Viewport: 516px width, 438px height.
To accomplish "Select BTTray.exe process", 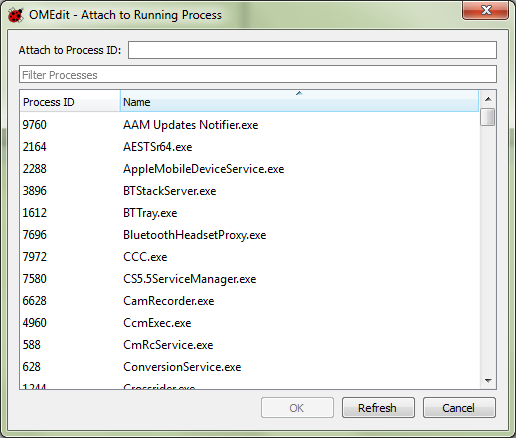I will [x=150, y=213].
